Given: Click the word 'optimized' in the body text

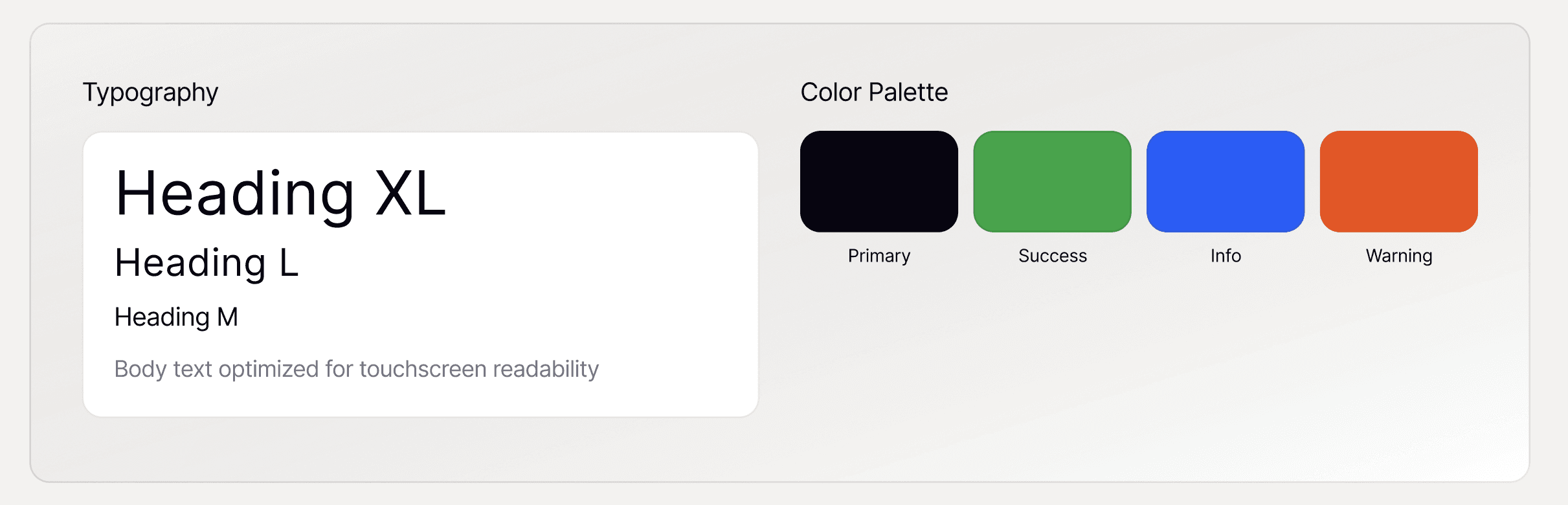Looking at the screenshot, I should point(268,369).
